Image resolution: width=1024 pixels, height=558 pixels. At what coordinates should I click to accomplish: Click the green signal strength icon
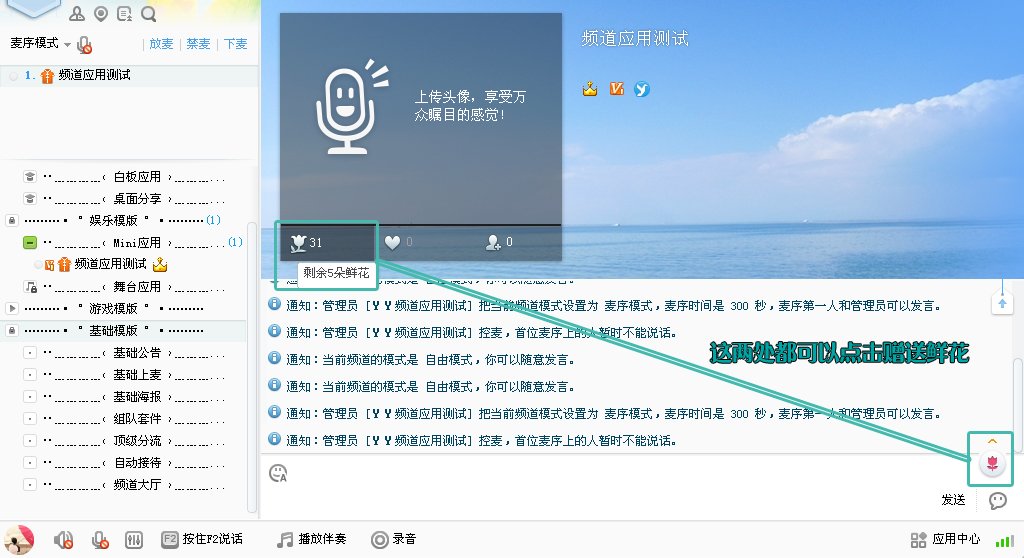(1004, 540)
